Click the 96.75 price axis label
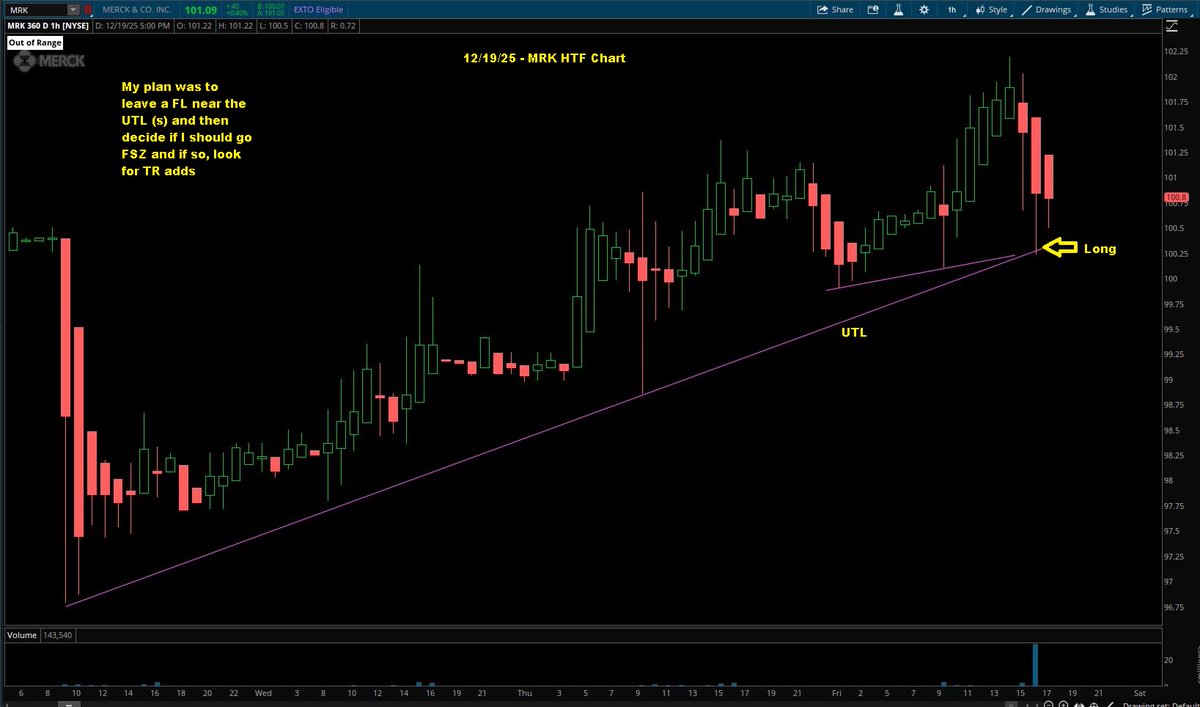The height and width of the screenshot is (707, 1200). click(1176, 607)
